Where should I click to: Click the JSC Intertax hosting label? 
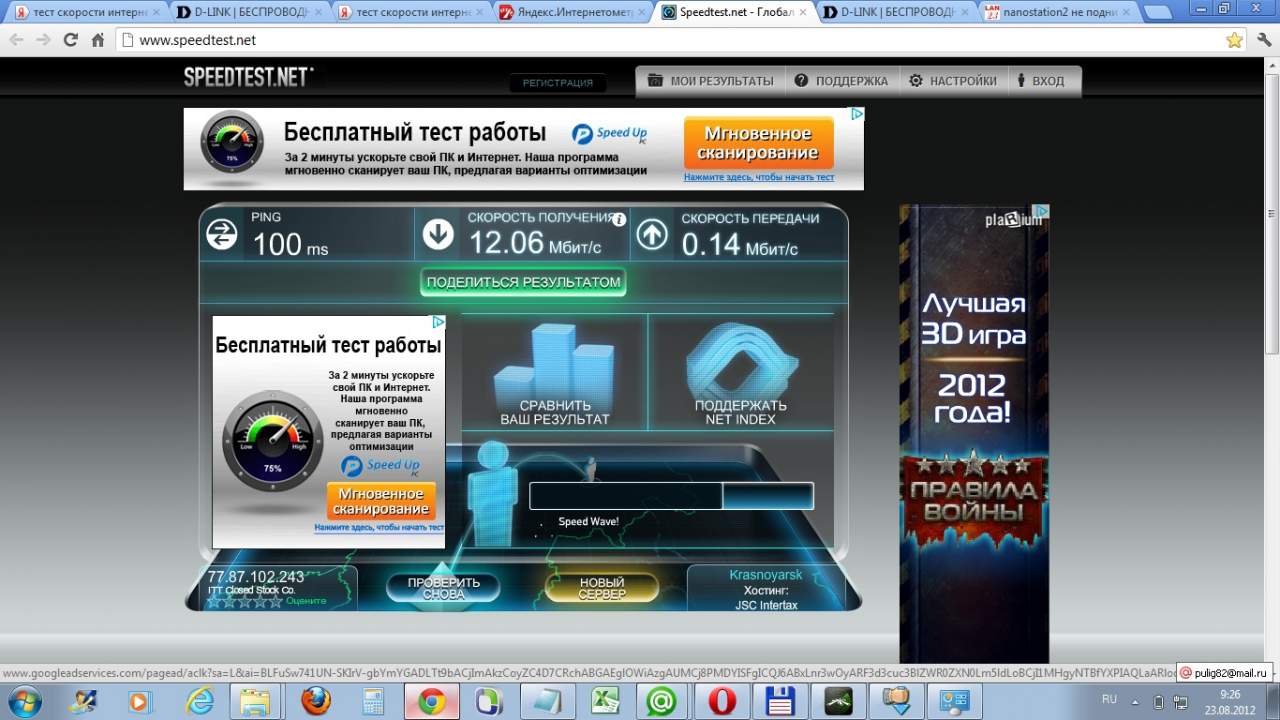tap(766, 605)
